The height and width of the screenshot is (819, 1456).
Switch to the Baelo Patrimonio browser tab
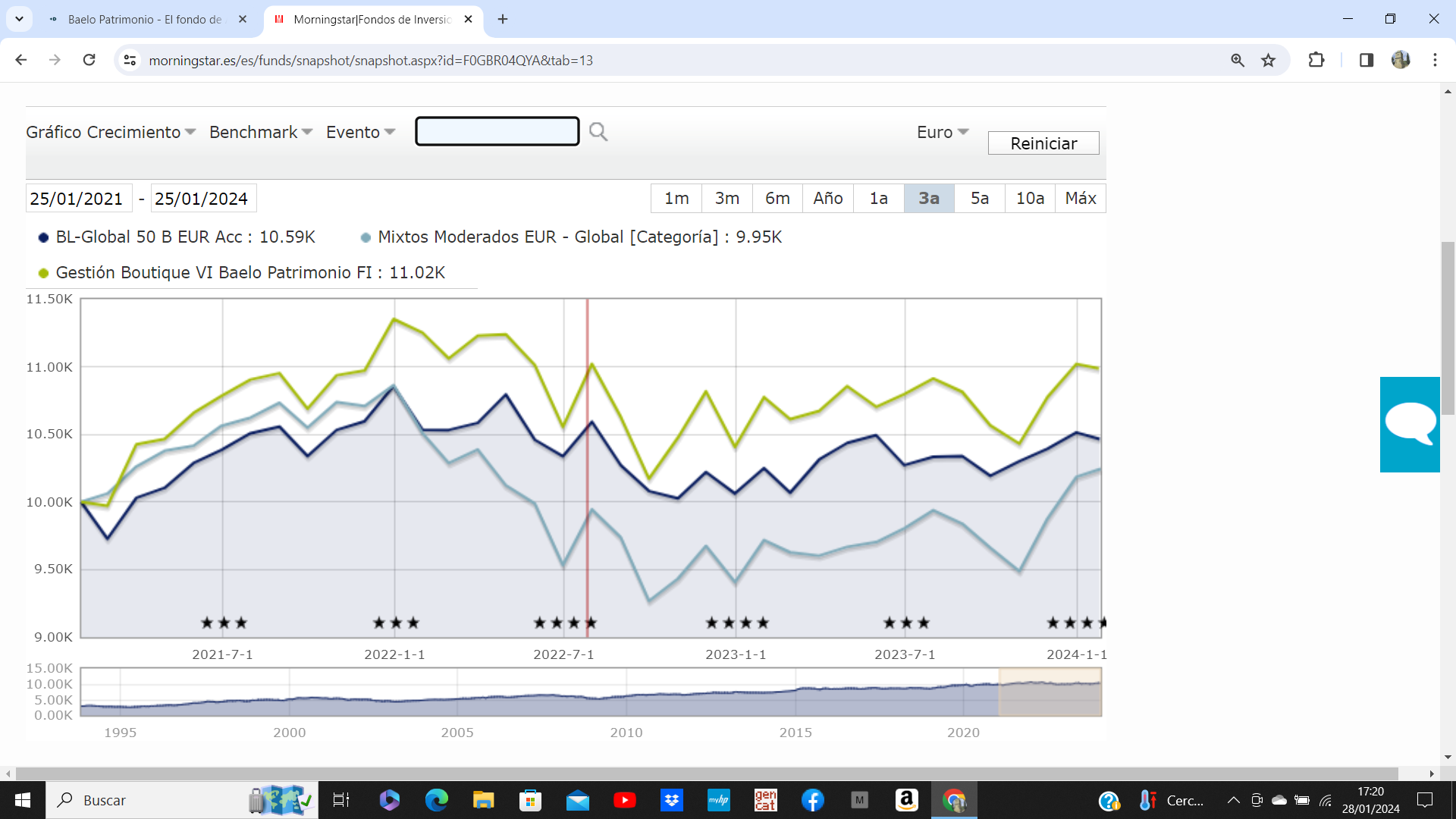pyautogui.click(x=144, y=19)
